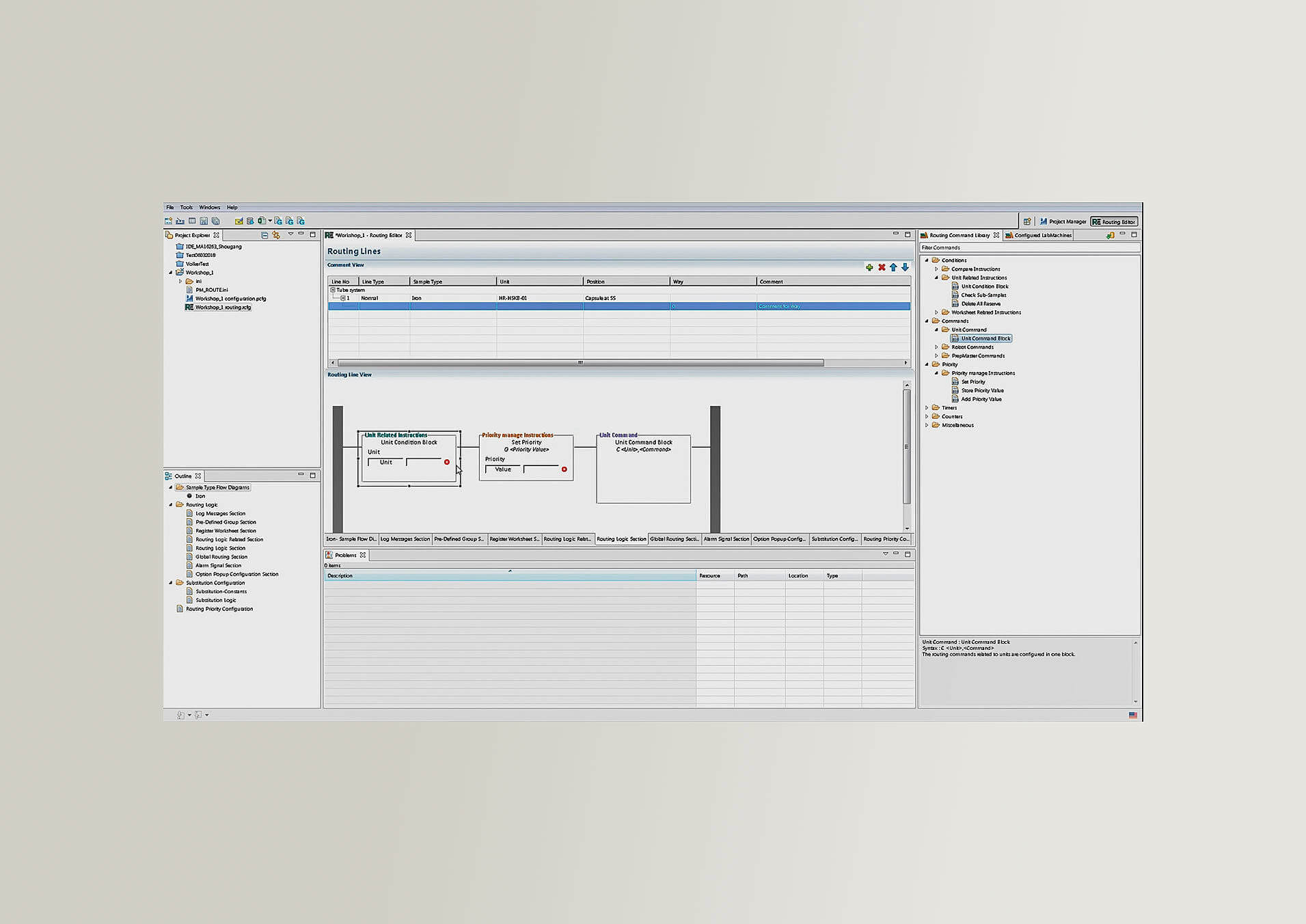Expand the Miscellaneous folder
1306x924 pixels.
(927, 425)
